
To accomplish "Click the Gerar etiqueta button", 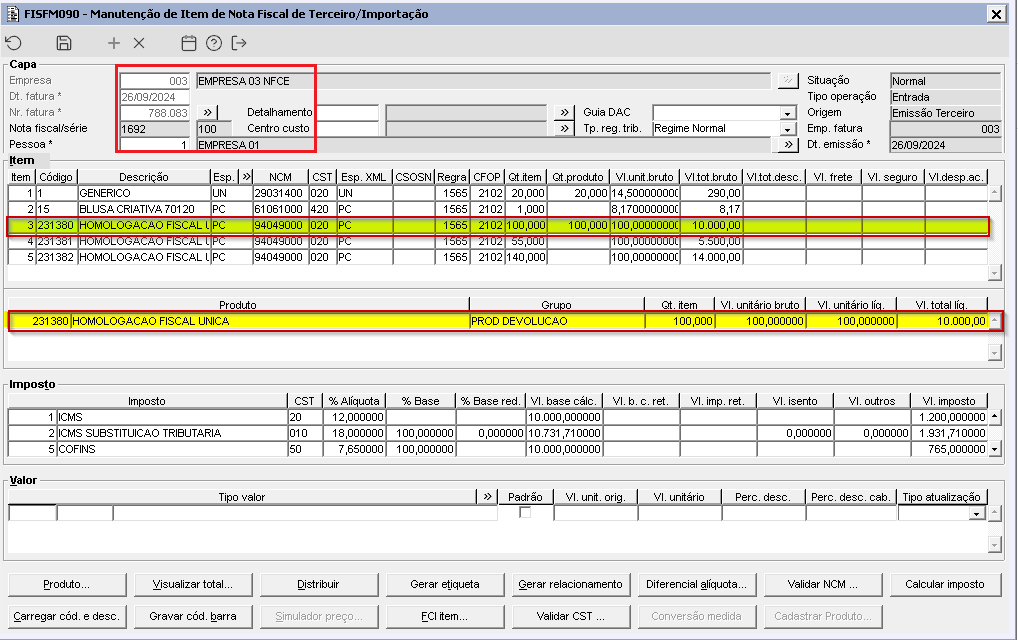I will (445, 584).
